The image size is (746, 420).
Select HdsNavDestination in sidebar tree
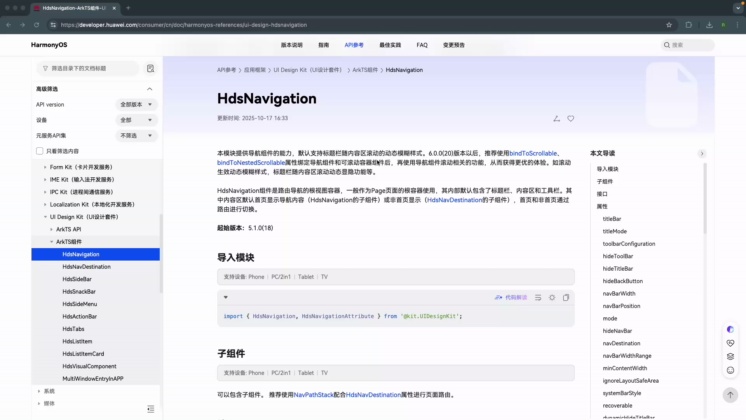point(86,267)
